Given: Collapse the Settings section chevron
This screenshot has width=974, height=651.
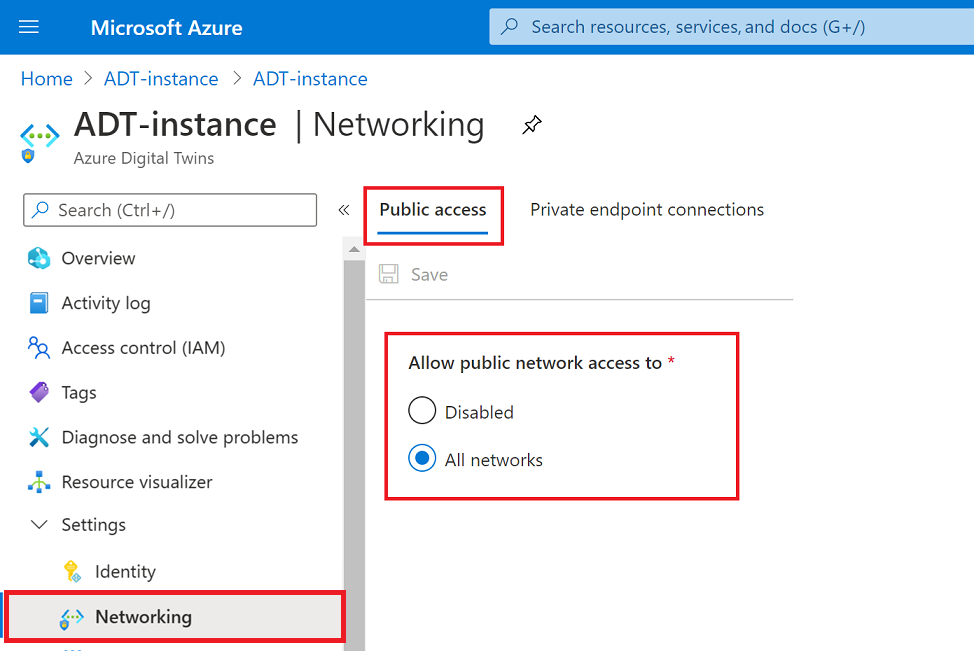Looking at the screenshot, I should (x=39, y=524).
